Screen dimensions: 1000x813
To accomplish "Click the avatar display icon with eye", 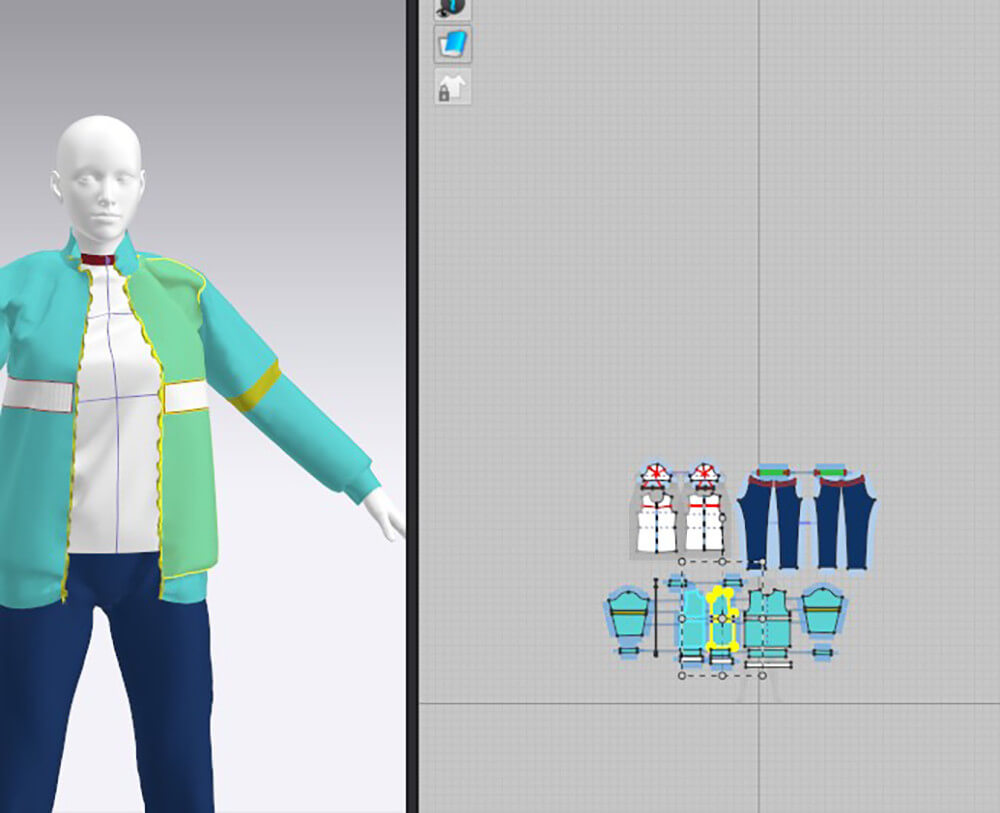I will pyautogui.click(x=453, y=8).
